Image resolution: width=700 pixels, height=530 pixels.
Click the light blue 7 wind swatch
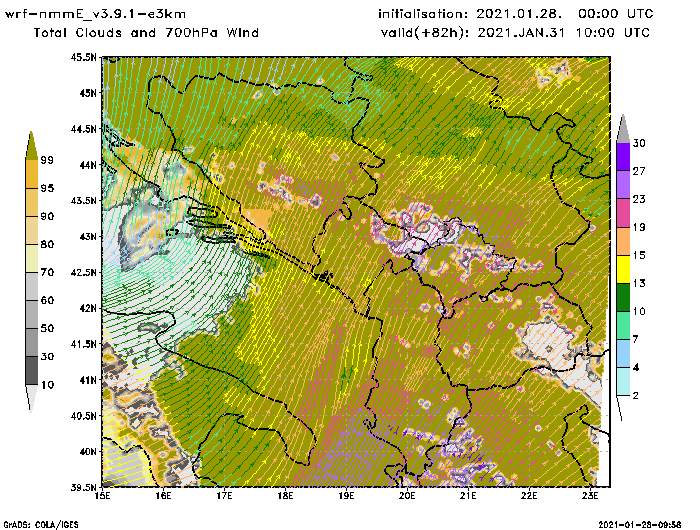(x=623, y=354)
